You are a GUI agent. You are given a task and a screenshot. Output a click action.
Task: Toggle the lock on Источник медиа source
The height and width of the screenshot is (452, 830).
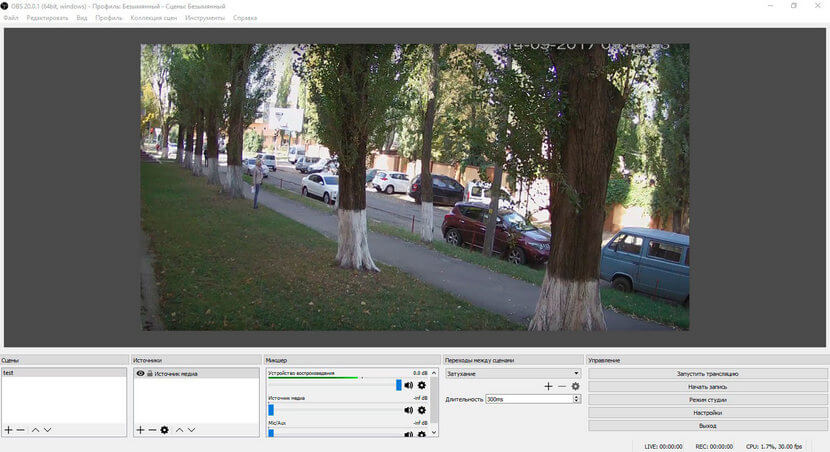[150, 373]
